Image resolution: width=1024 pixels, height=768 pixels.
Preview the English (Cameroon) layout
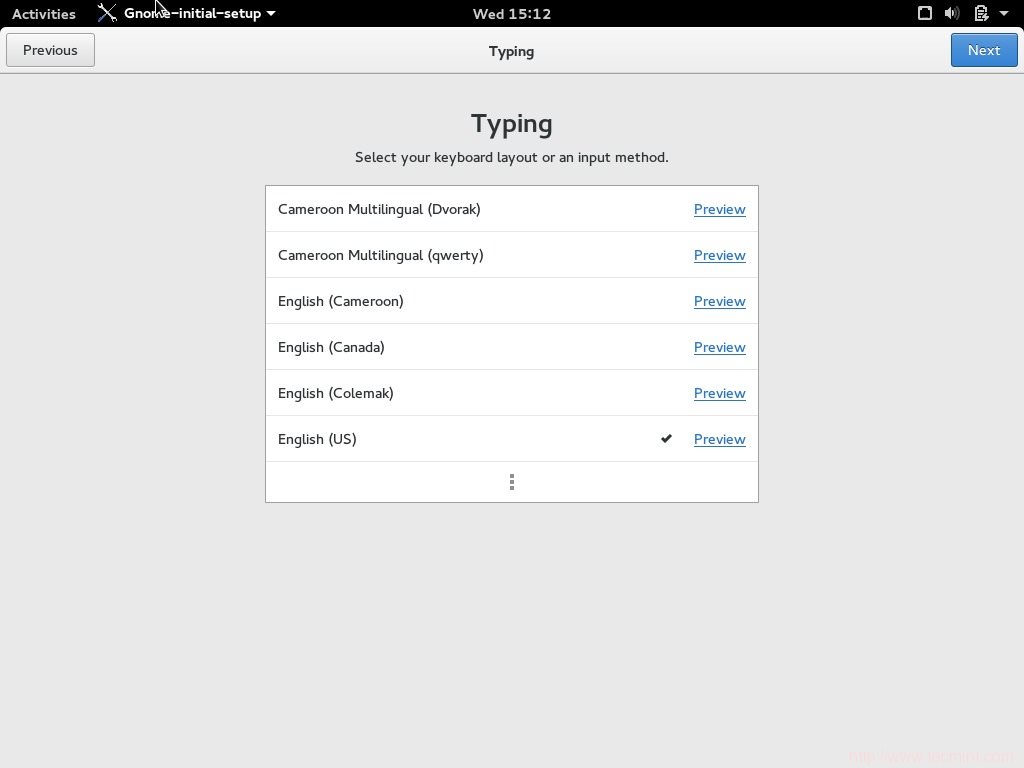[719, 301]
